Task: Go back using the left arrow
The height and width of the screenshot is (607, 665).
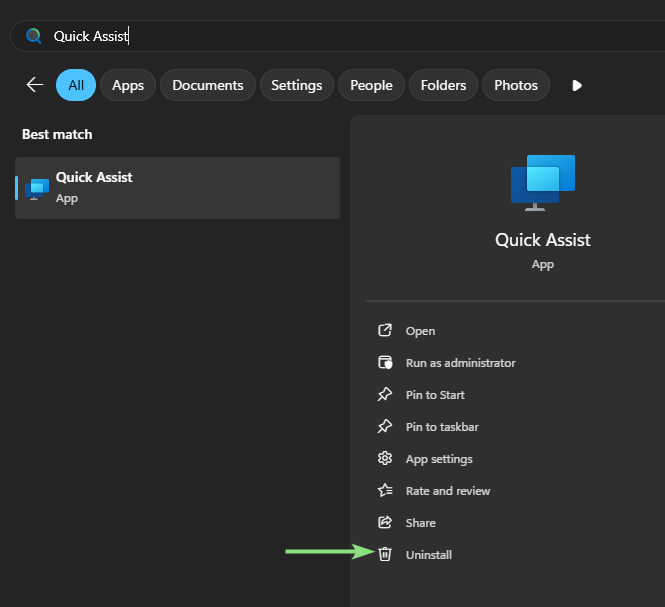Action: pos(35,85)
